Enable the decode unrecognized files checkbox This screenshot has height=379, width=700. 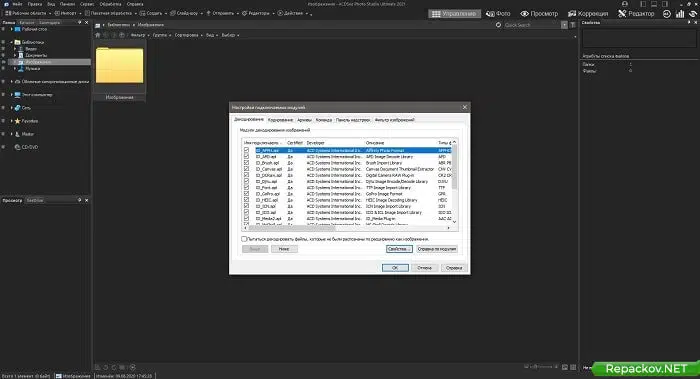[x=244, y=239]
